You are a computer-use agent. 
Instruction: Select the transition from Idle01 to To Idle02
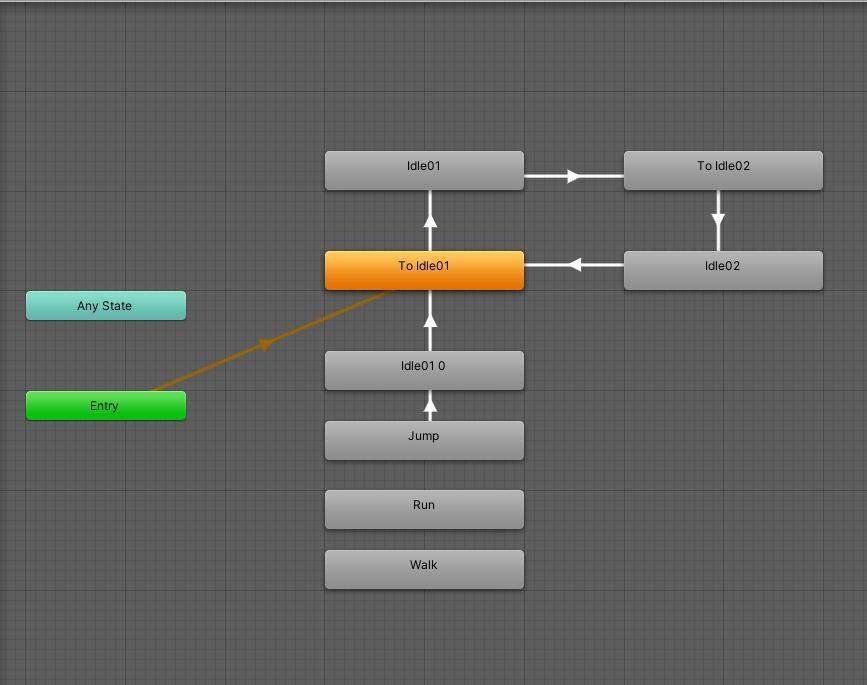coord(573,175)
